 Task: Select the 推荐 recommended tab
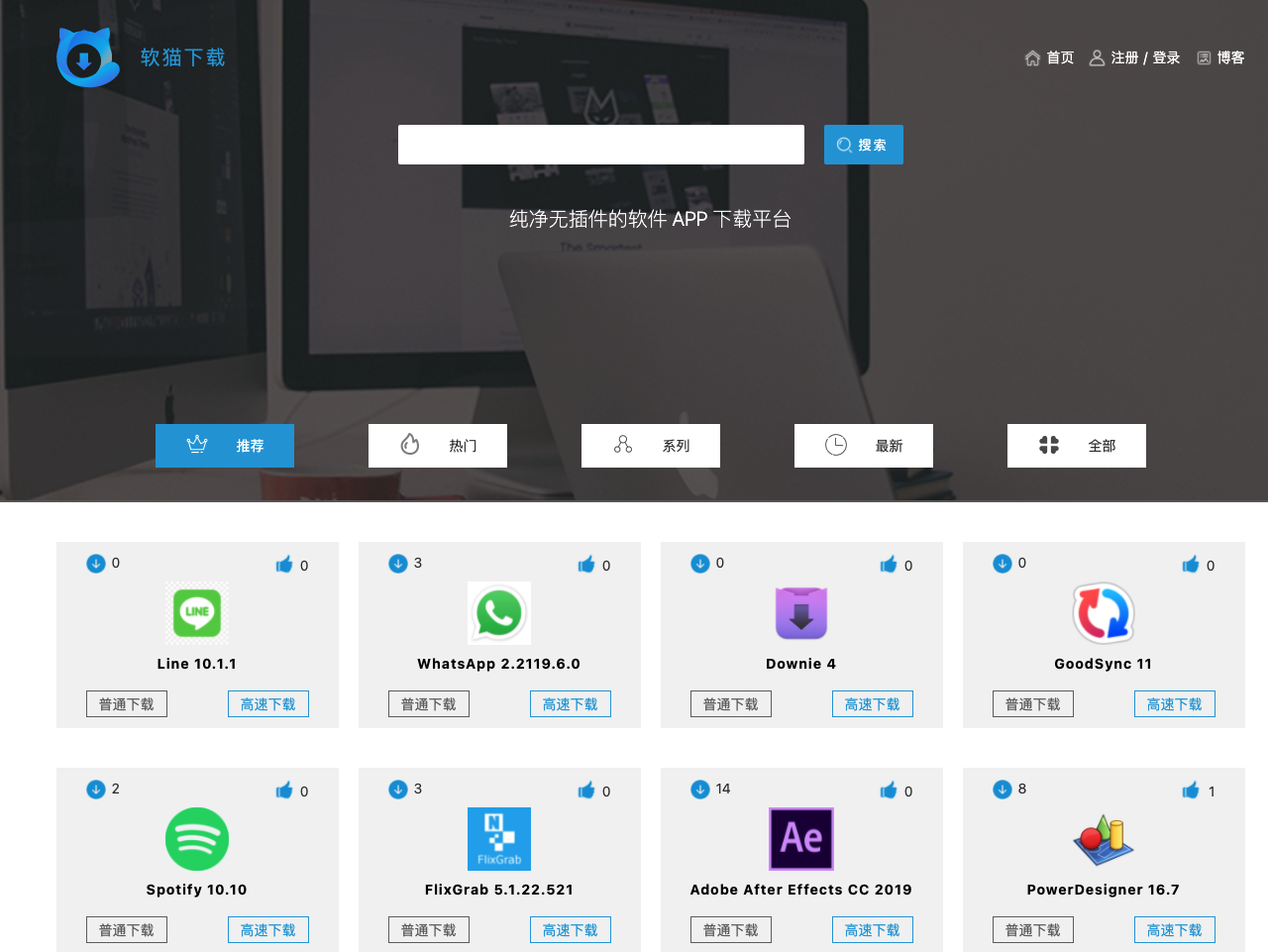(225, 446)
